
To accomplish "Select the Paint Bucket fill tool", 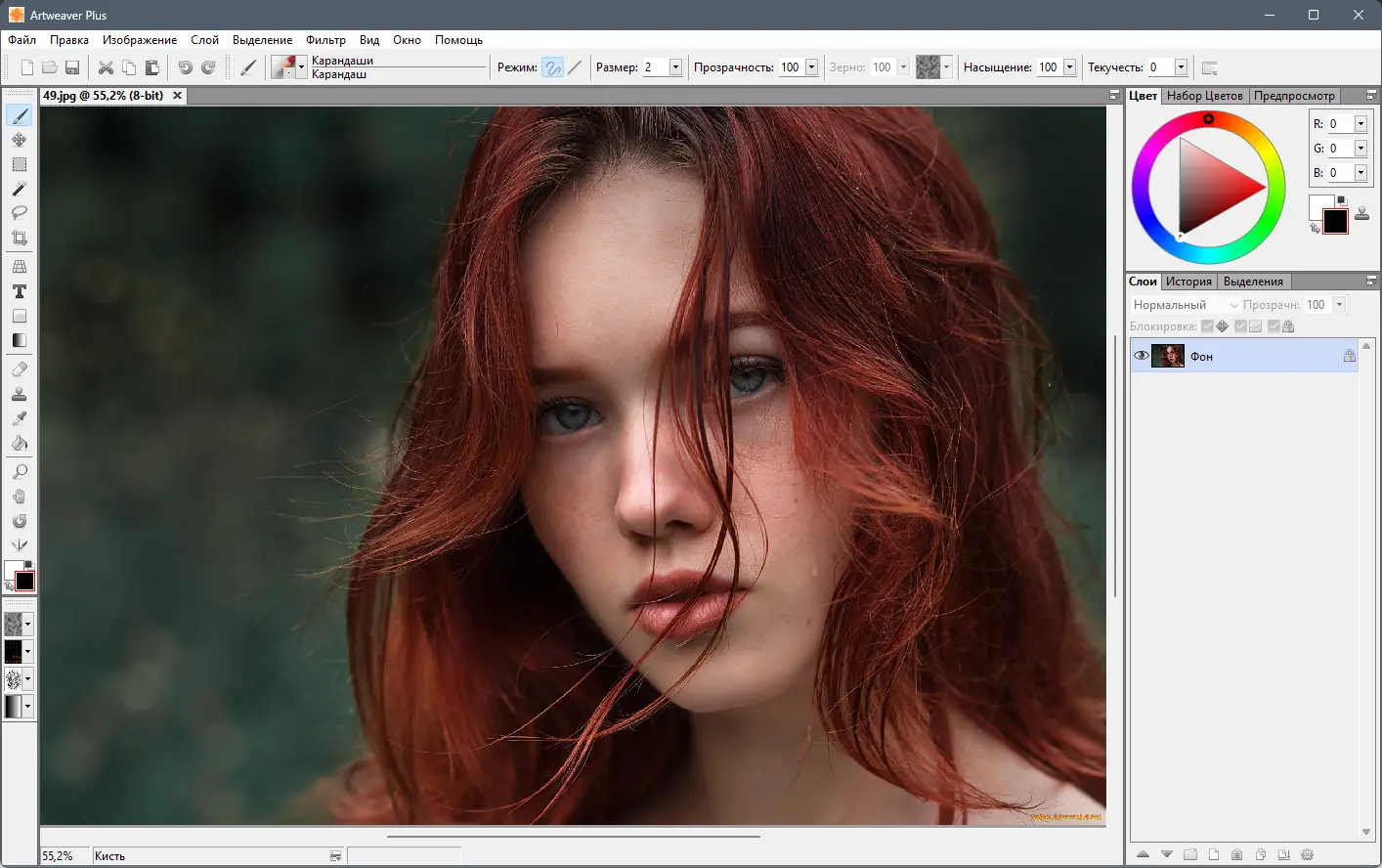I will 20,443.
